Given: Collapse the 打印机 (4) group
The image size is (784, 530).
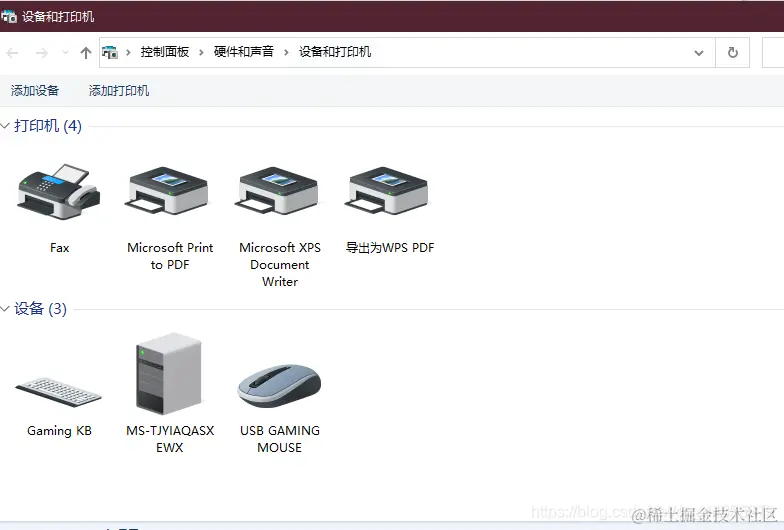Looking at the screenshot, I should [x=5, y=126].
